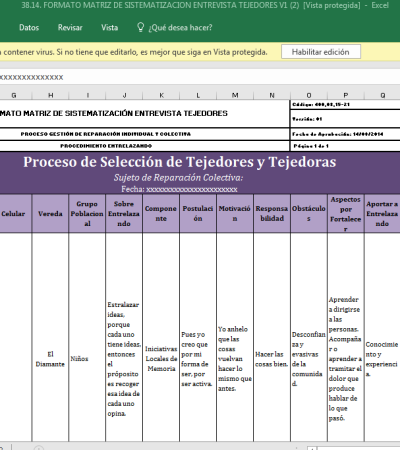400x450 pixels.
Task: Select column H header
Action: pyautogui.click(x=51, y=95)
